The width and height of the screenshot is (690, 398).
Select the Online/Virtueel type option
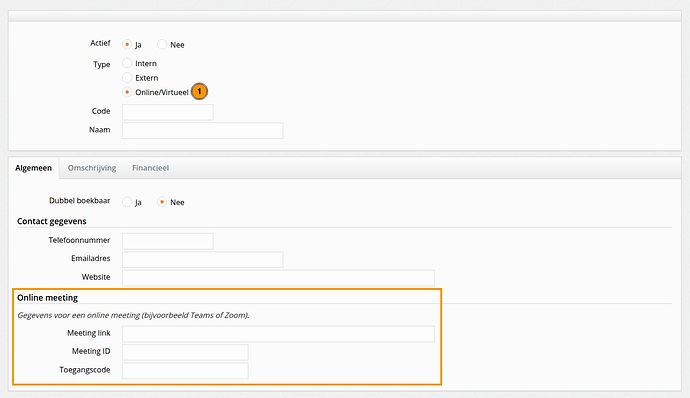[127, 92]
